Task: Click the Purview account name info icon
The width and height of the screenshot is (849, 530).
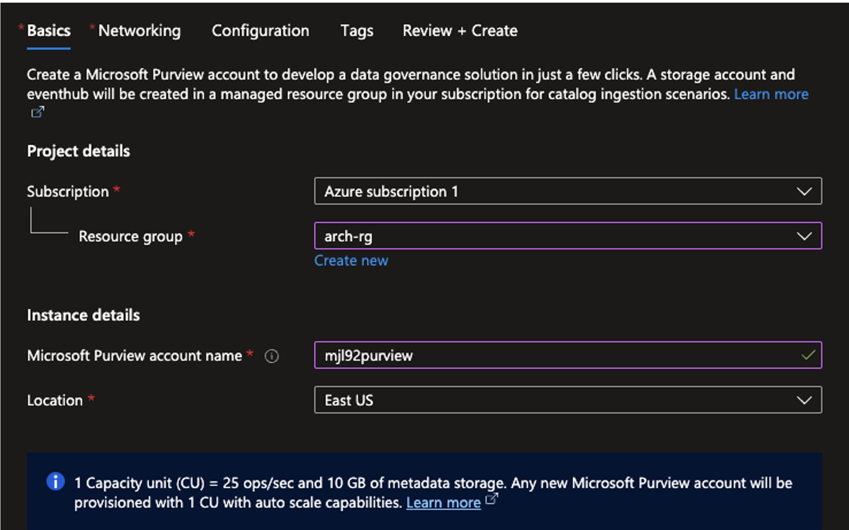Action: click(x=272, y=356)
